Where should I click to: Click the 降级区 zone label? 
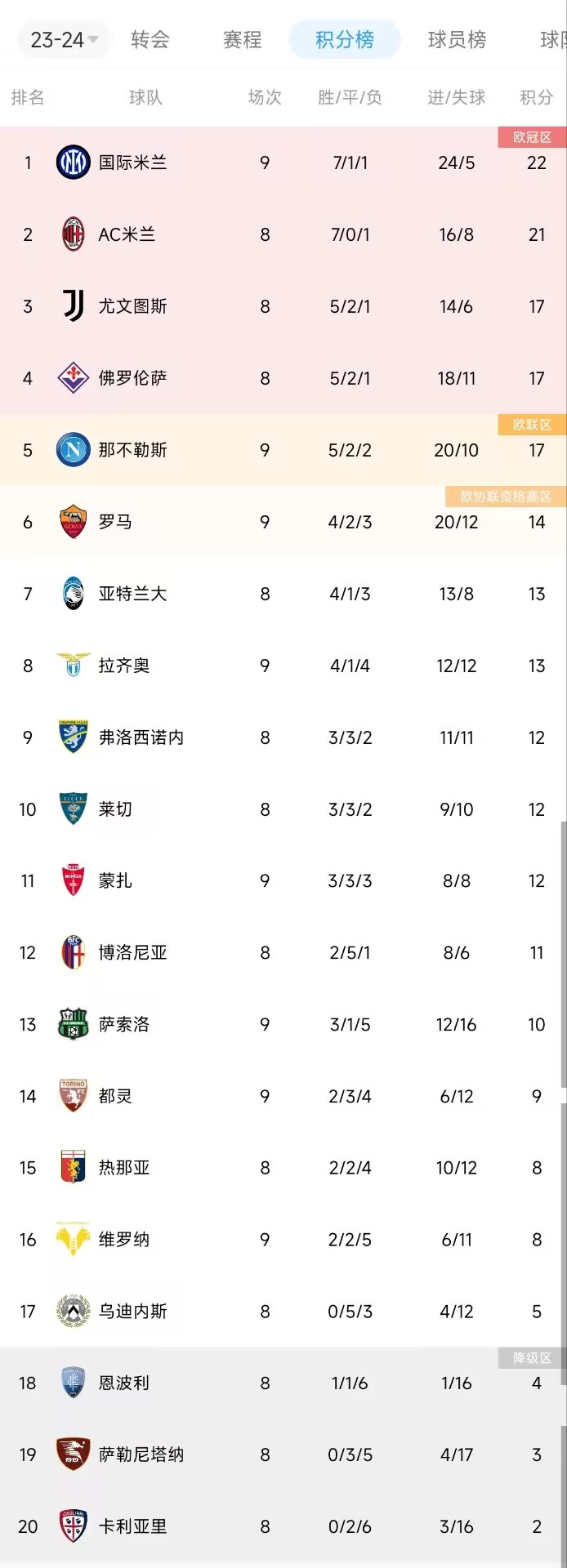532,1358
